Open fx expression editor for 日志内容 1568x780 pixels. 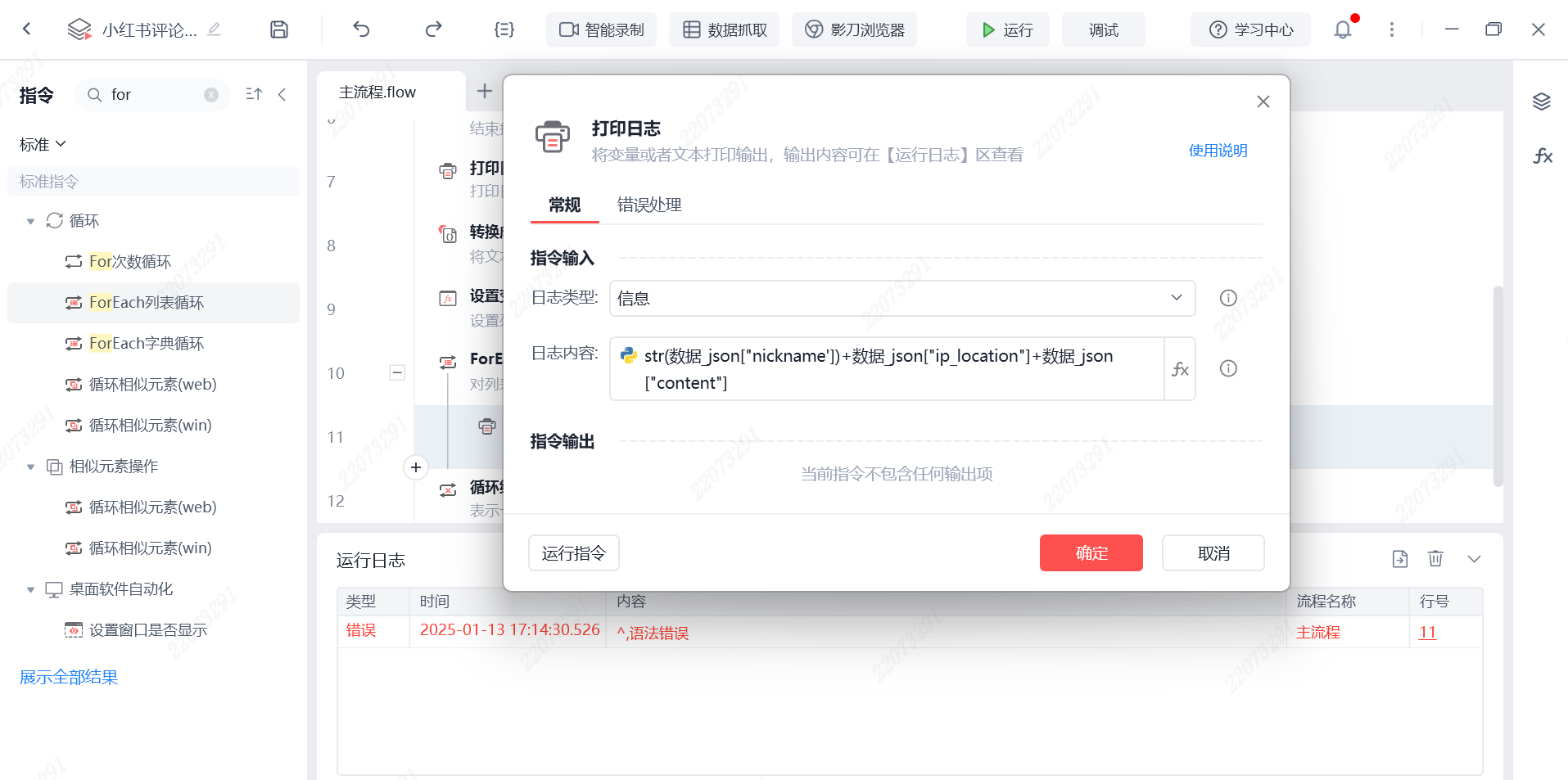1180,369
